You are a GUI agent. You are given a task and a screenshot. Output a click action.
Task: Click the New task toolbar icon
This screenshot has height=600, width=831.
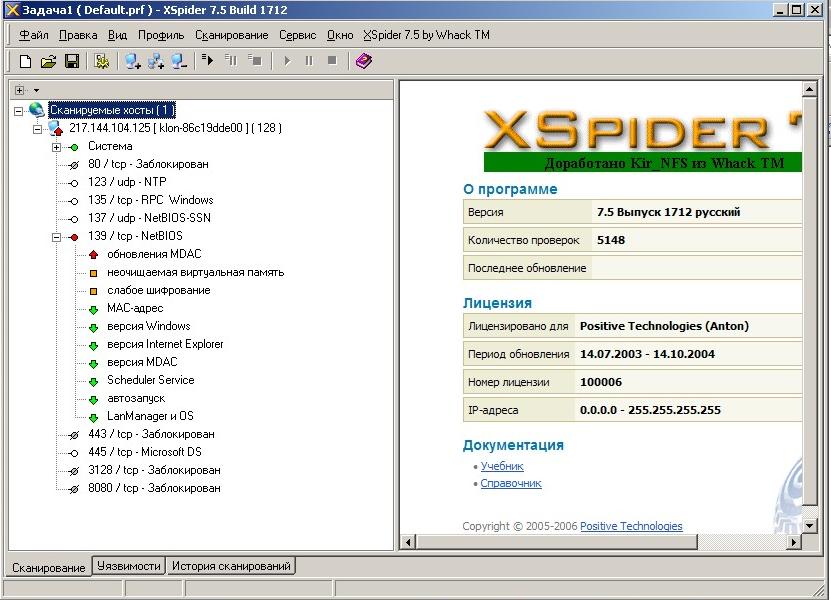25,61
